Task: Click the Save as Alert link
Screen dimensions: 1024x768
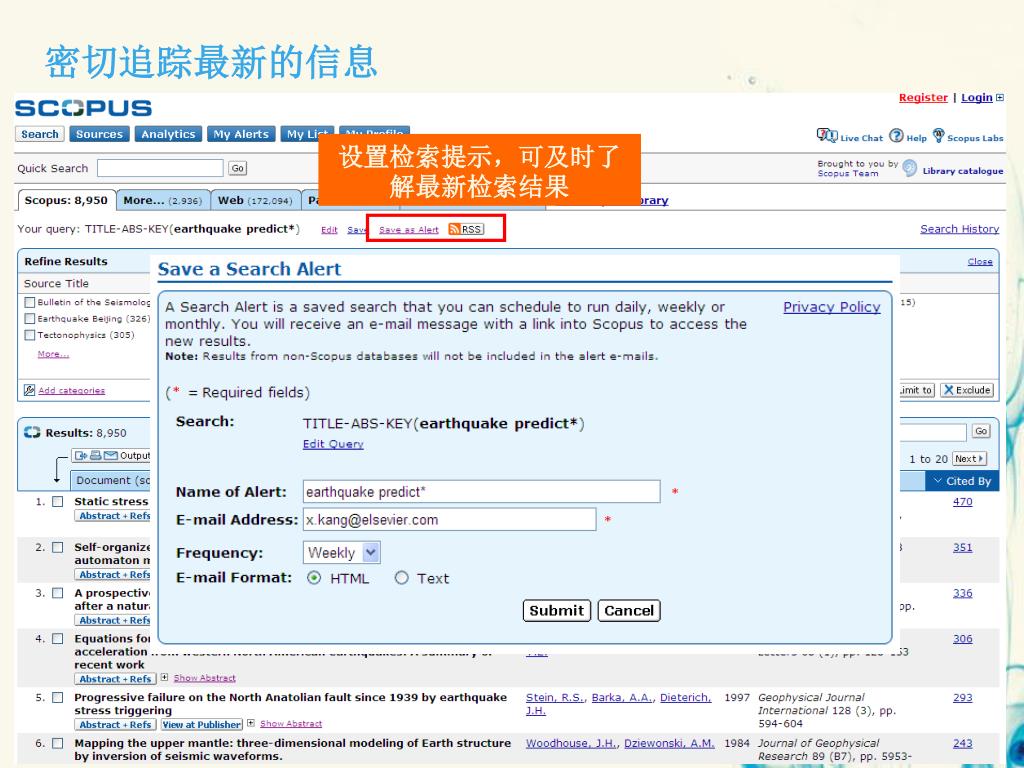Action: [x=409, y=230]
